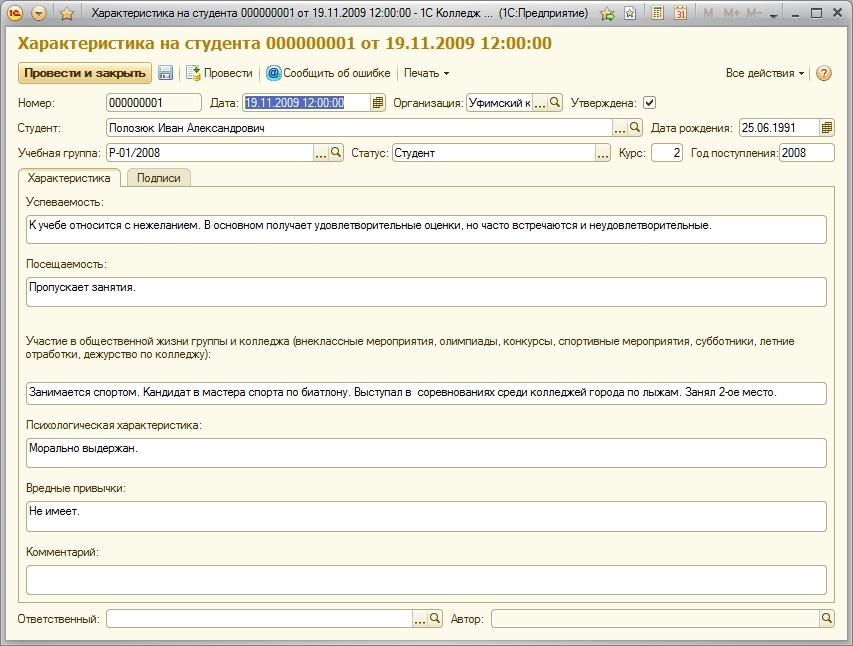Minimize the window

point(795,14)
